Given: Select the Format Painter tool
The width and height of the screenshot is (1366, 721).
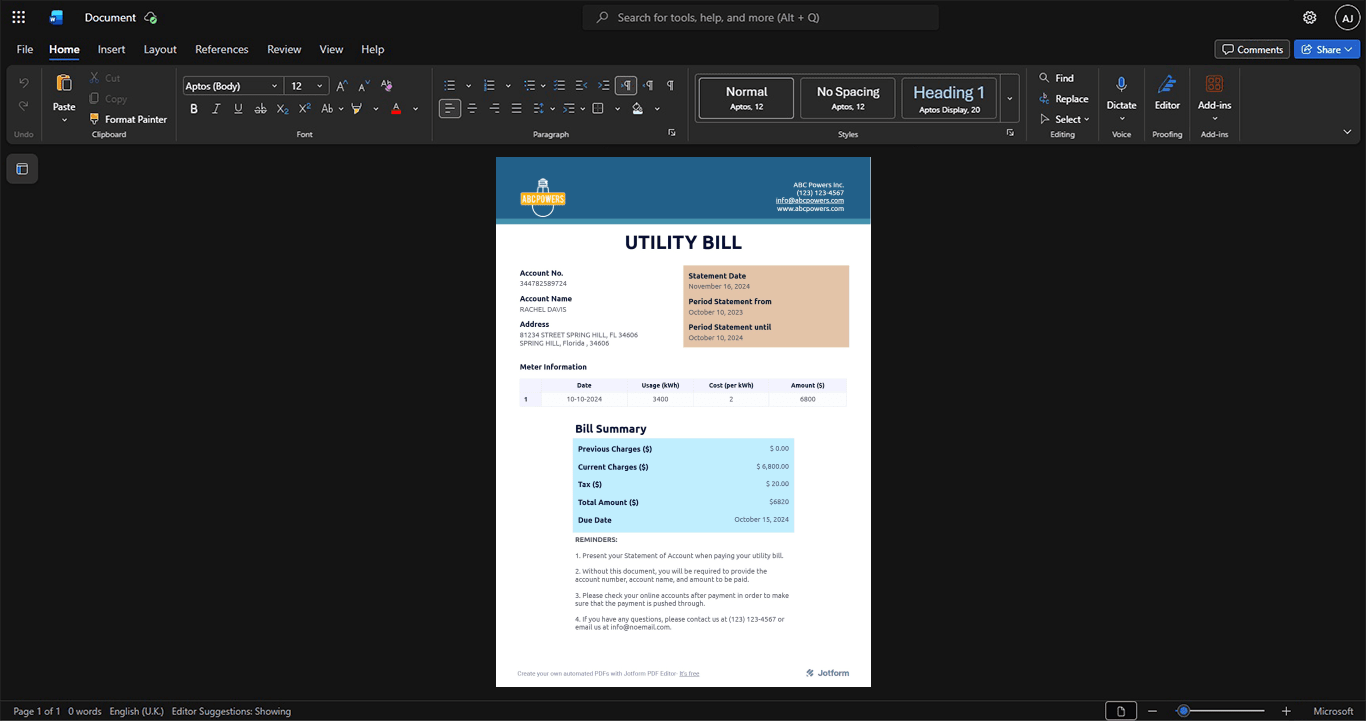Looking at the screenshot, I should [x=128, y=119].
